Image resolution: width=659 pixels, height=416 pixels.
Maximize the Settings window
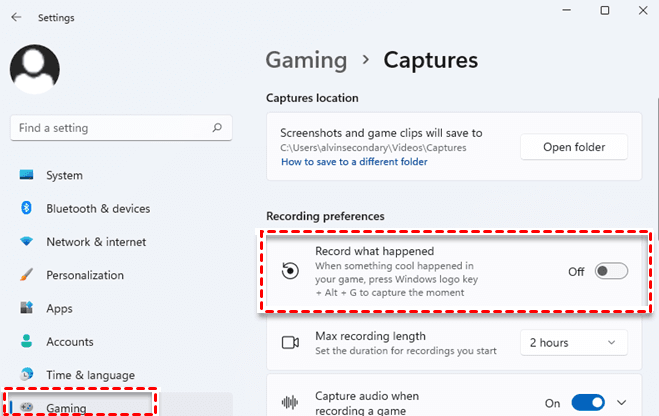[605, 11]
